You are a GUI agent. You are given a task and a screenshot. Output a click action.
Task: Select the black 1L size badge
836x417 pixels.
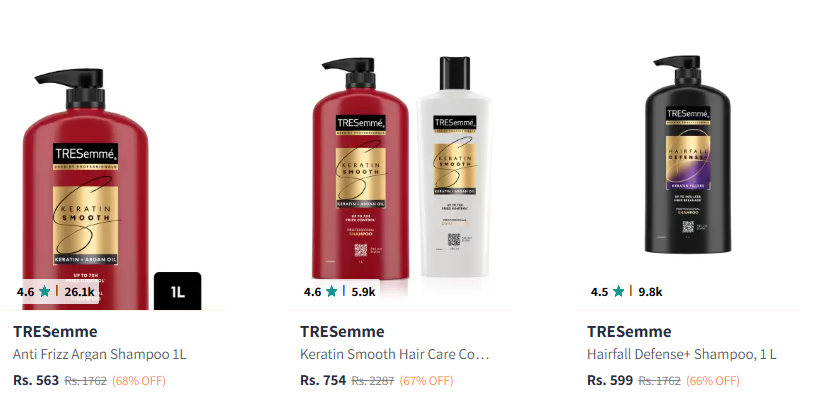pyautogui.click(x=178, y=291)
